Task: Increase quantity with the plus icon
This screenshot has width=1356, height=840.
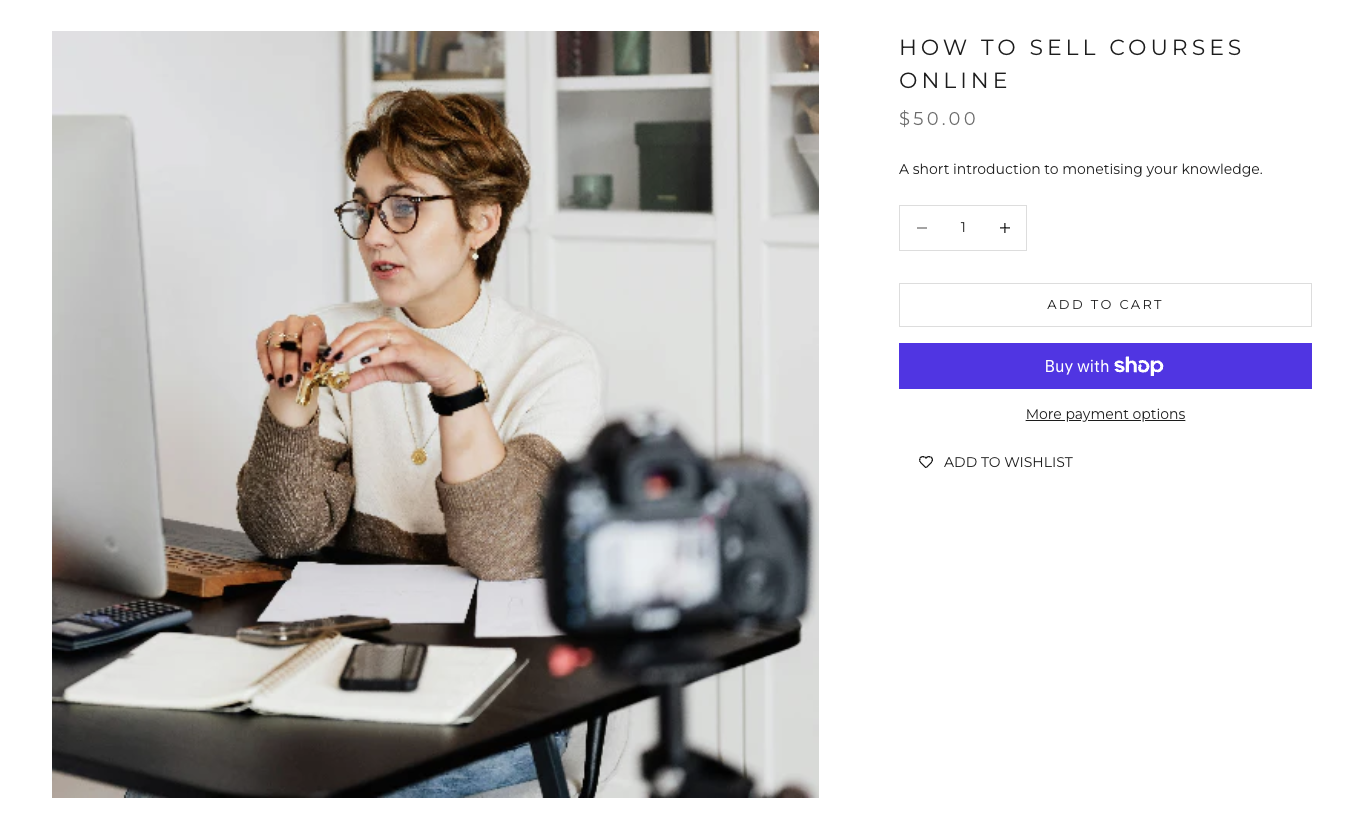Action: [x=1004, y=228]
